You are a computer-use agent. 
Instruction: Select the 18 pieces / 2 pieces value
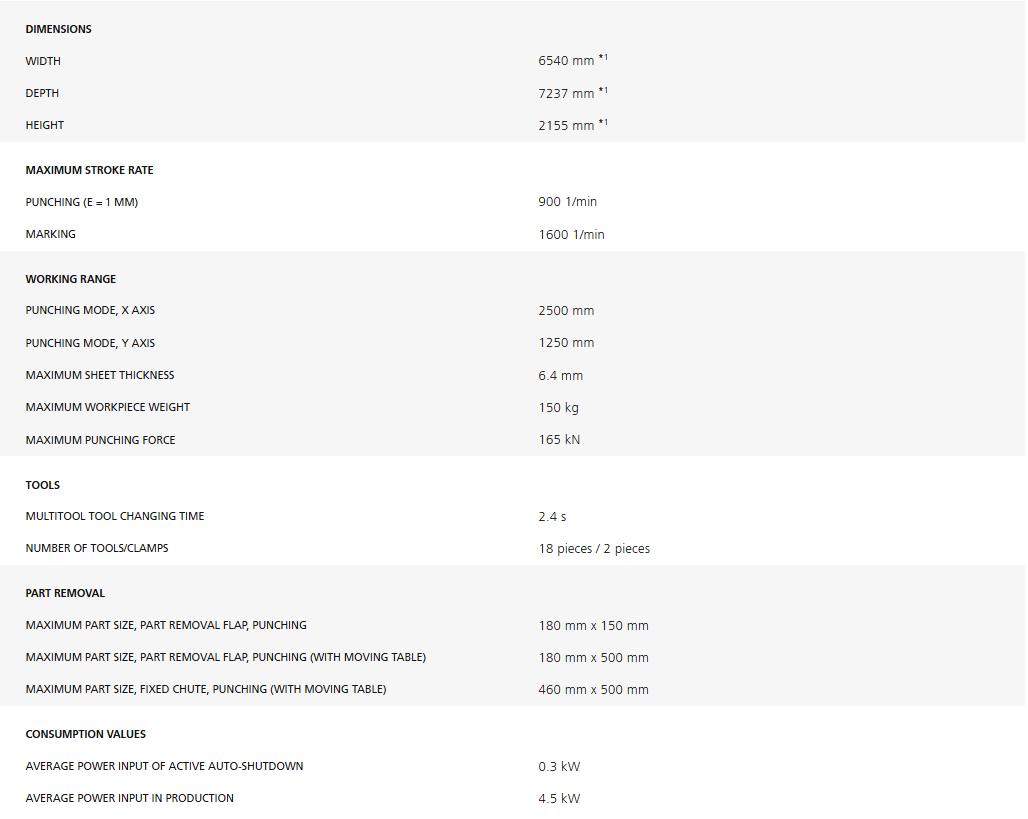point(594,549)
